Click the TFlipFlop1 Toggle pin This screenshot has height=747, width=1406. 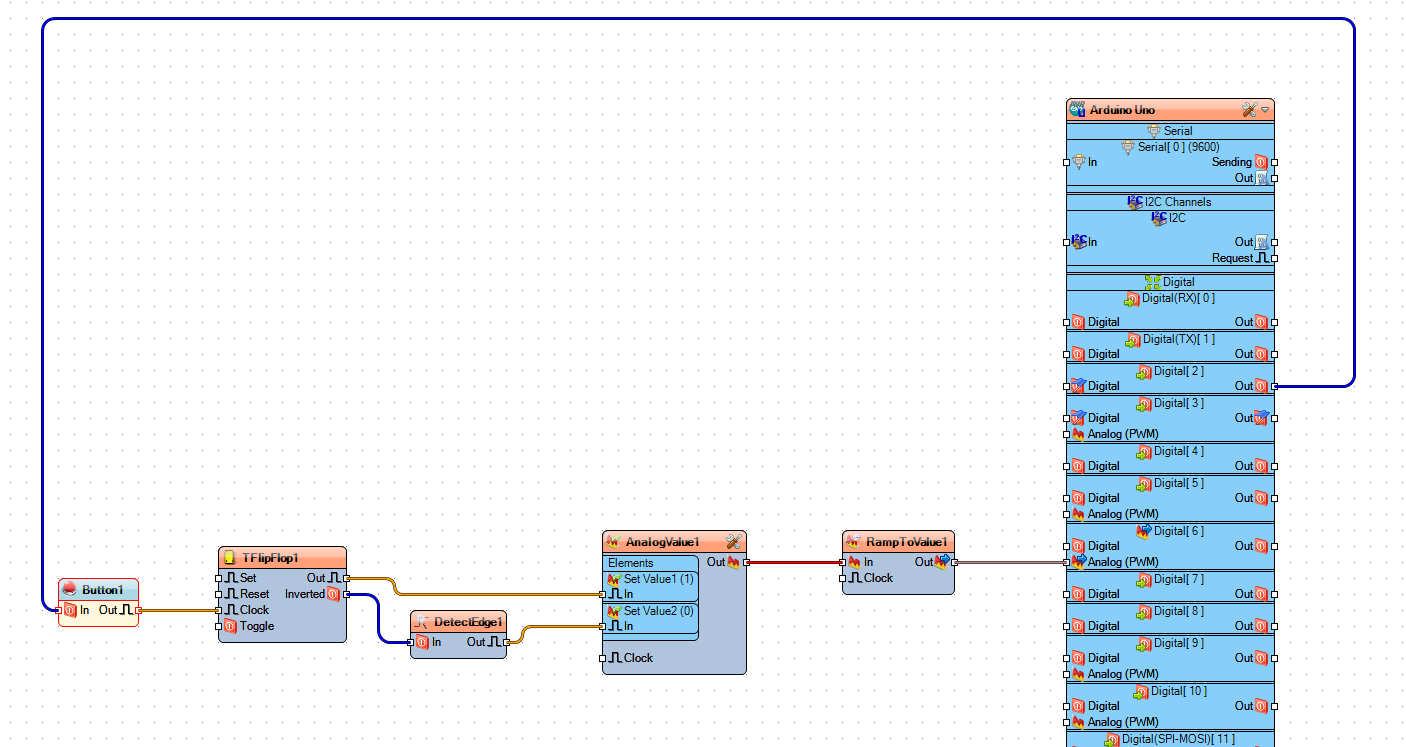(x=219, y=626)
